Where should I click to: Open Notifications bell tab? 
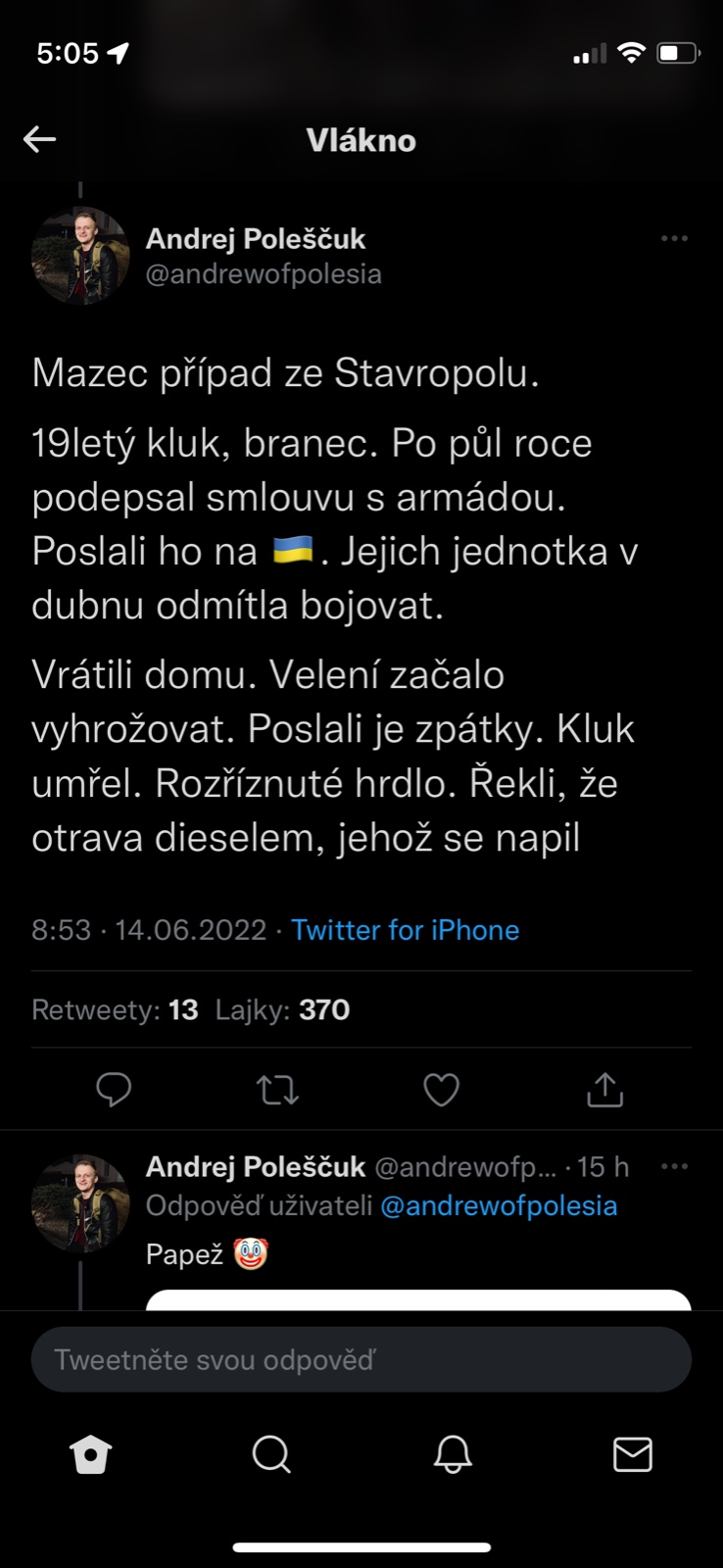(453, 1455)
